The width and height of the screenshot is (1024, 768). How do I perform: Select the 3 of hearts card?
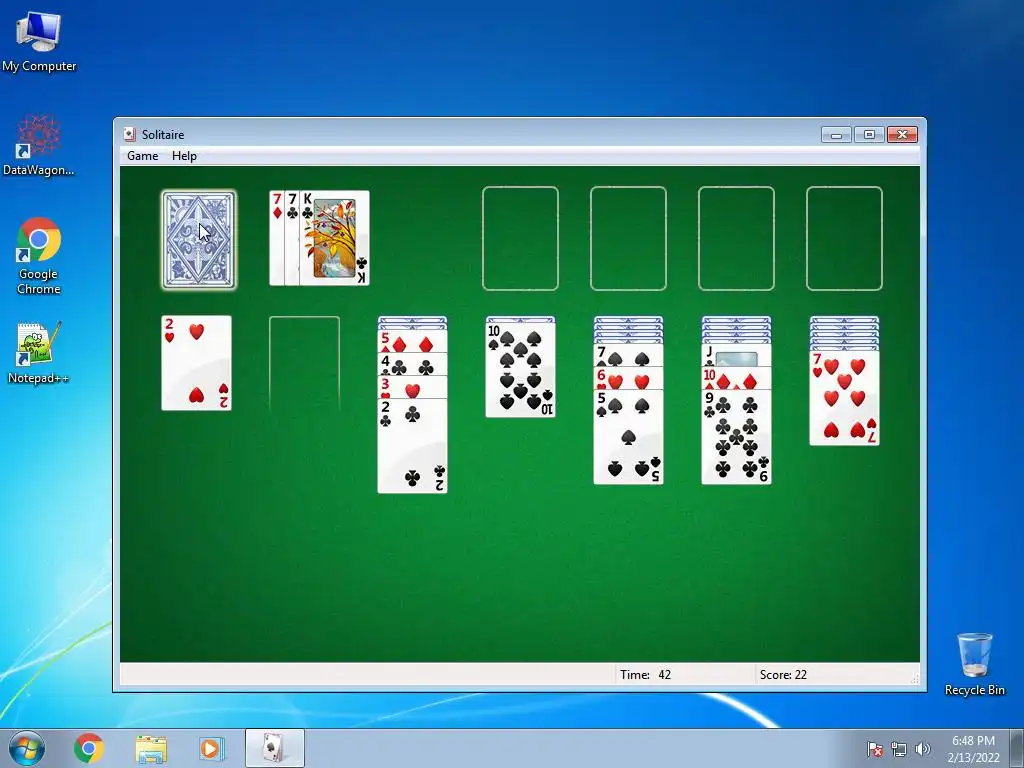point(412,387)
